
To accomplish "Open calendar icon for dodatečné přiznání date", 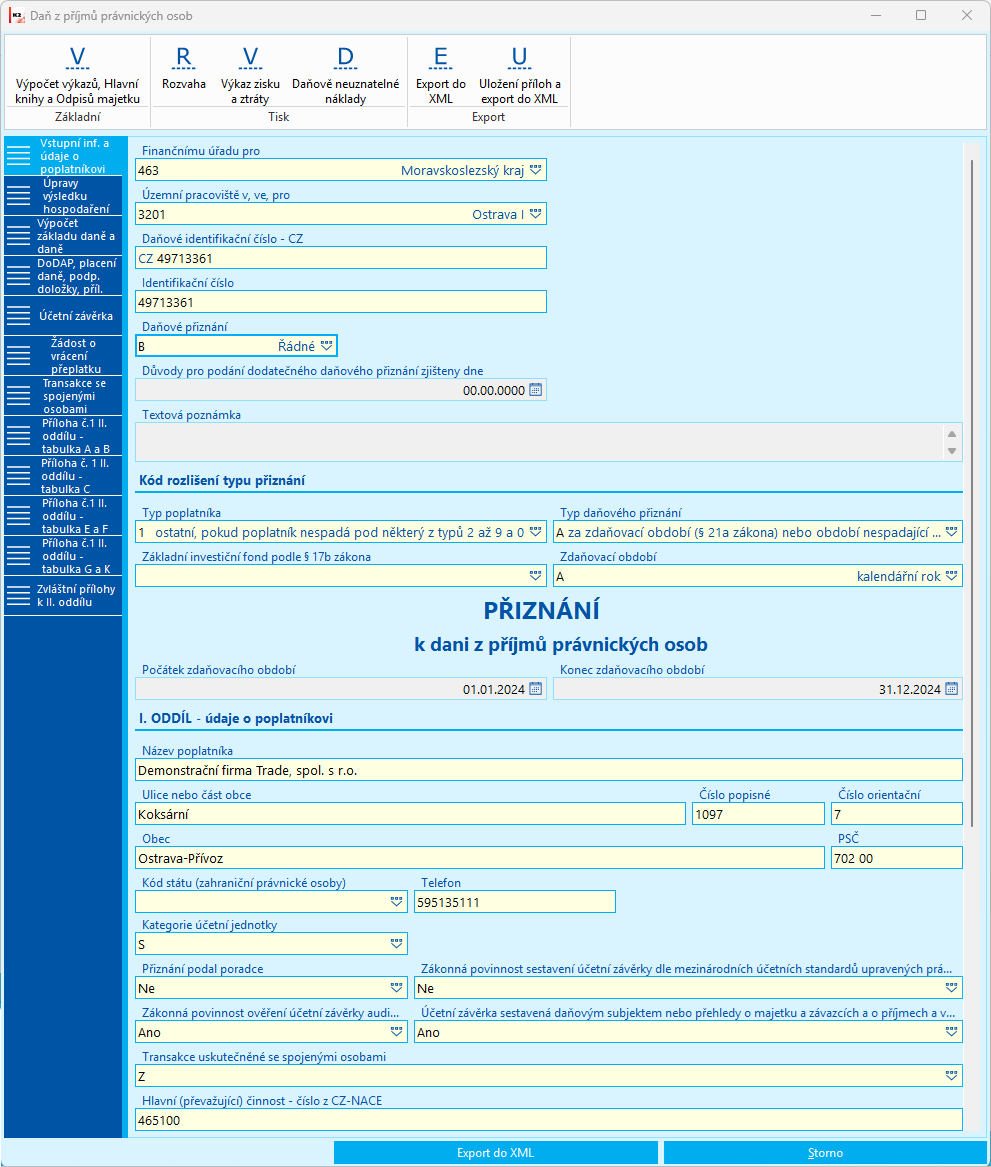I will (535, 390).
